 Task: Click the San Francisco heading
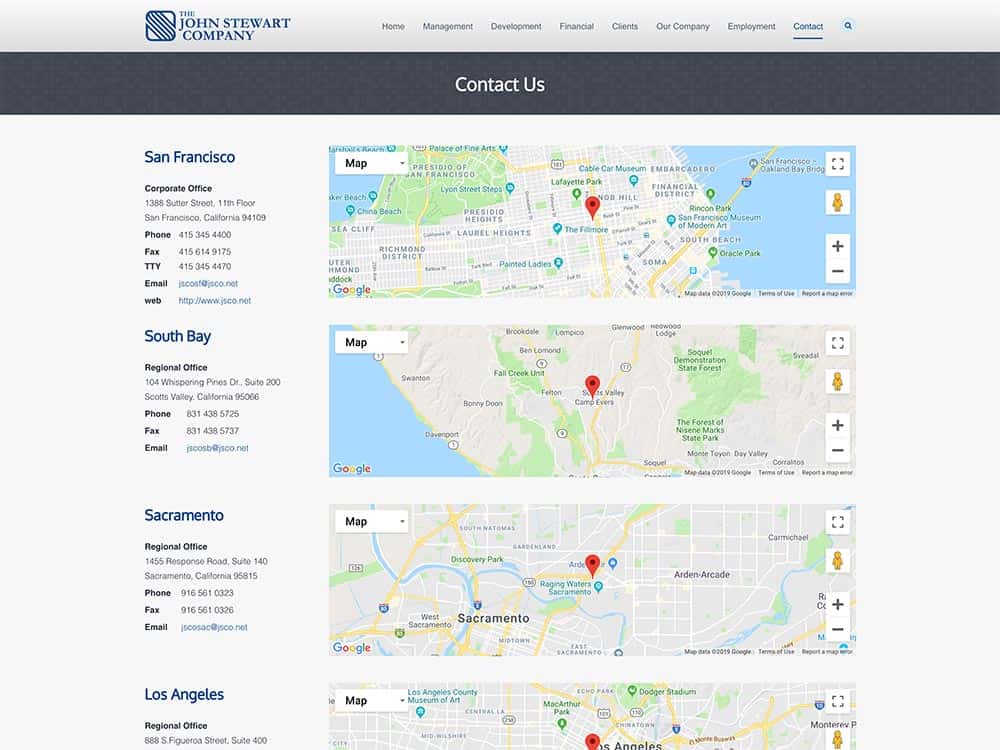click(189, 157)
